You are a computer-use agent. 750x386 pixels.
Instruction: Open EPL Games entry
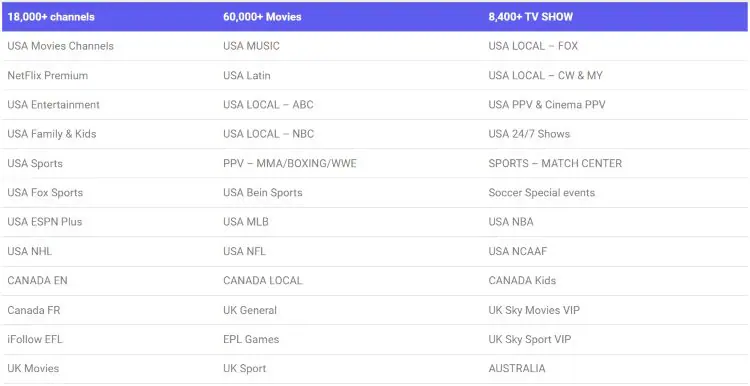click(x=251, y=340)
